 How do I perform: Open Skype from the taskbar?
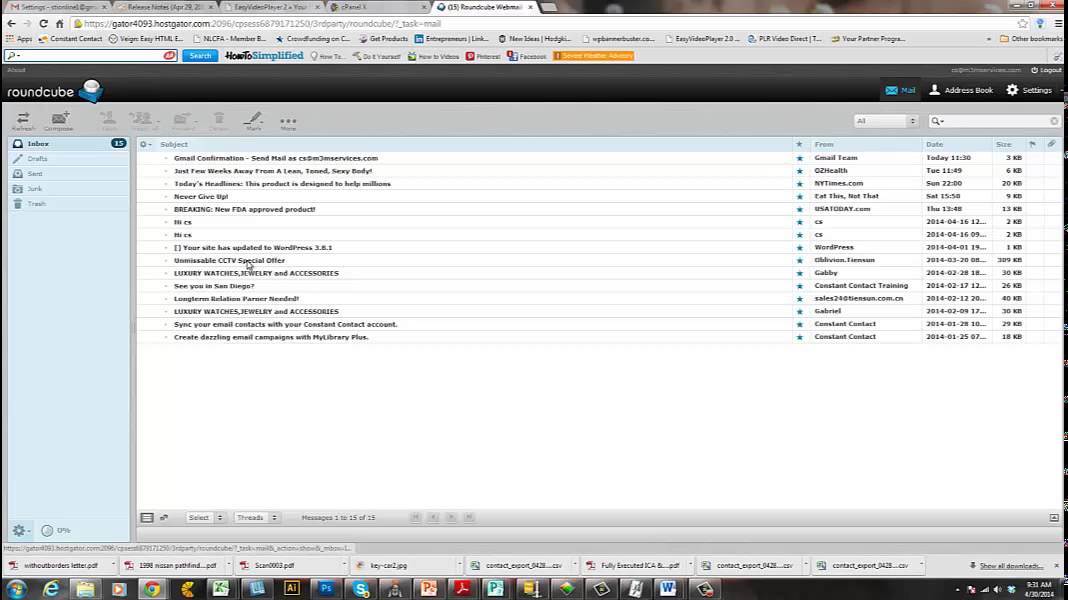coord(360,588)
